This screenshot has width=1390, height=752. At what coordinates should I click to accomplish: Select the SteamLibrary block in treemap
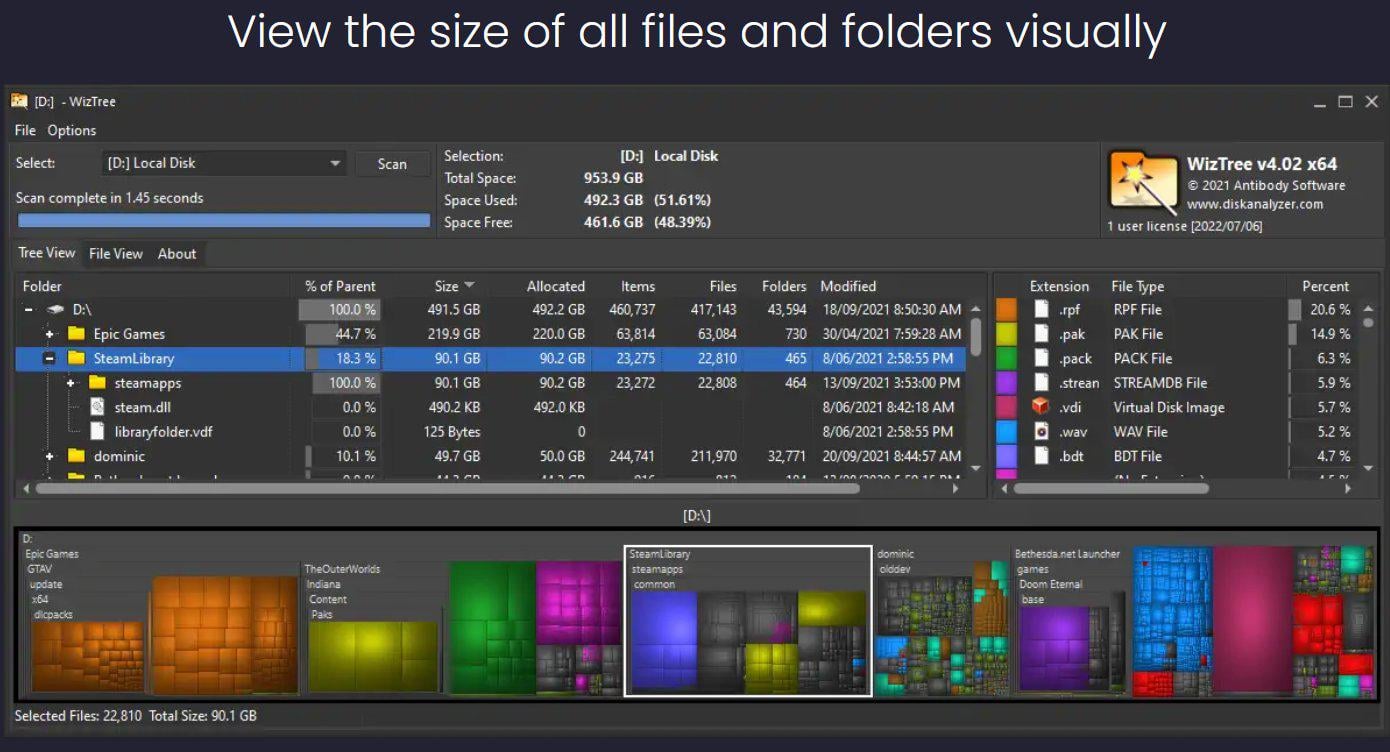748,621
